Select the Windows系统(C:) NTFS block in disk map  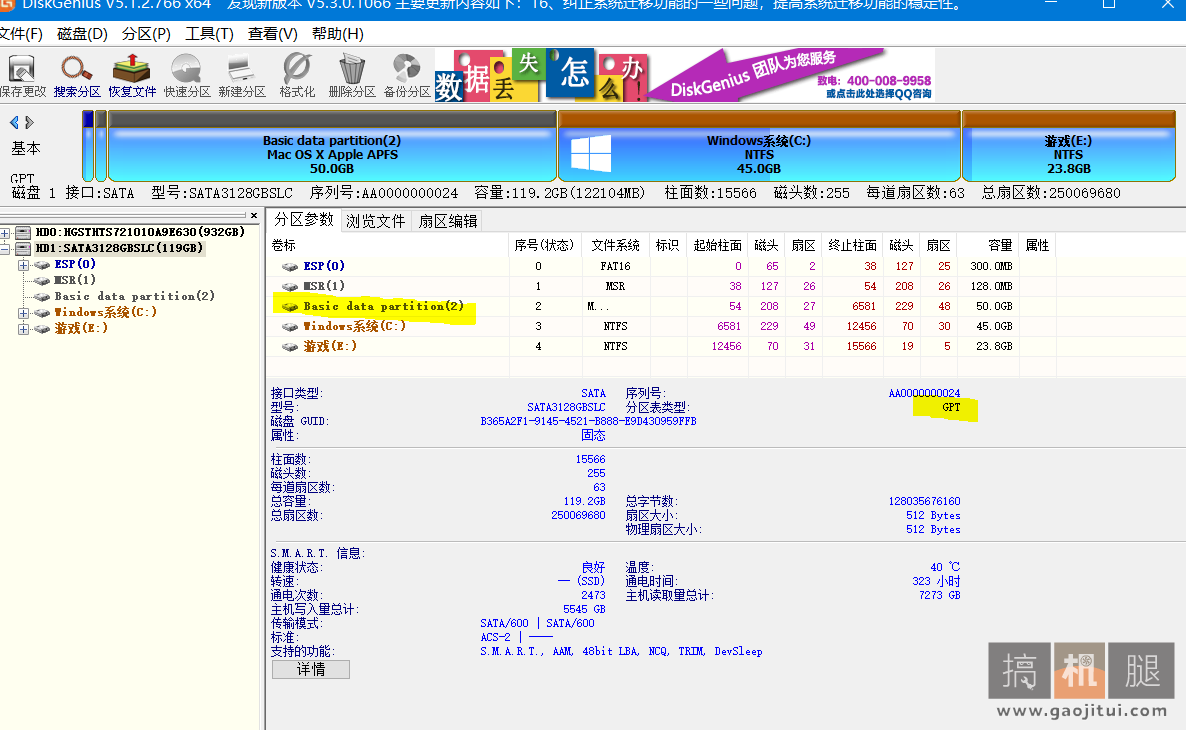759,147
